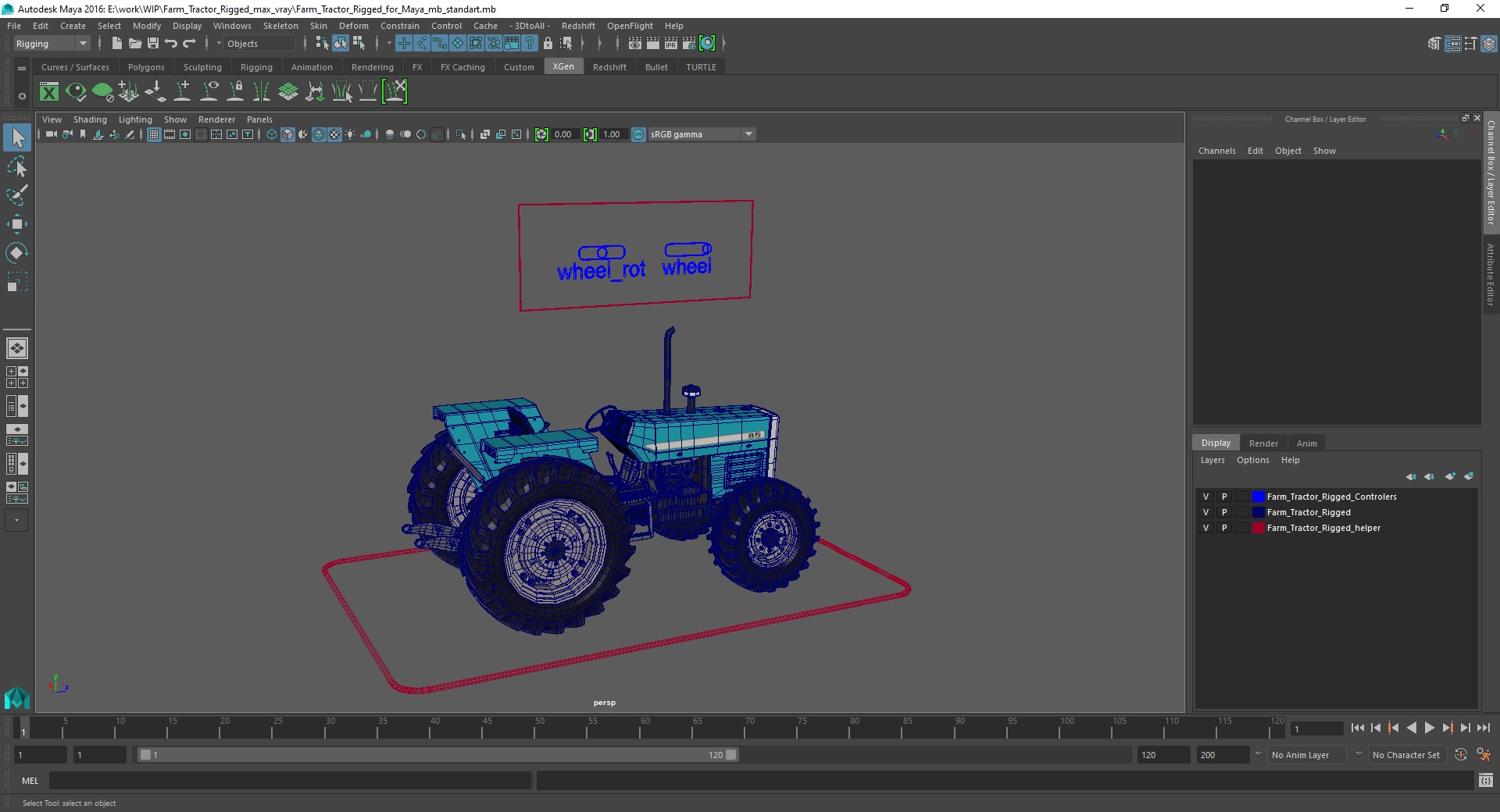1500x812 pixels.
Task: Open the No Character Set dropdown
Action: point(1409,755)
